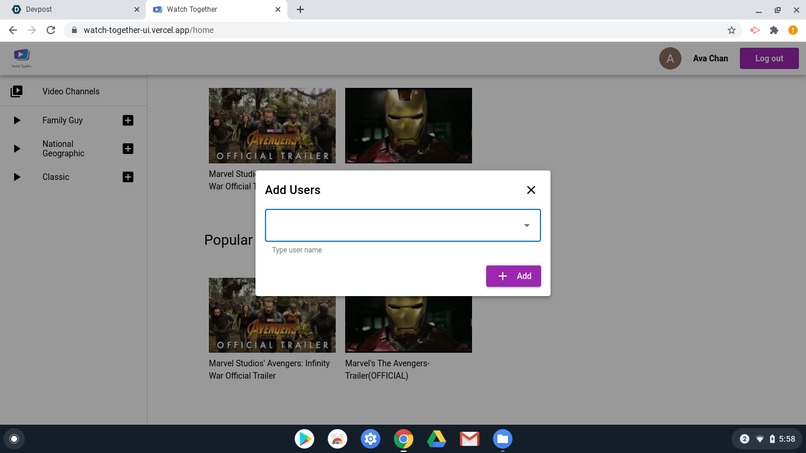
Task: Click the Ava Chan user name
Action: coord(710,59)
